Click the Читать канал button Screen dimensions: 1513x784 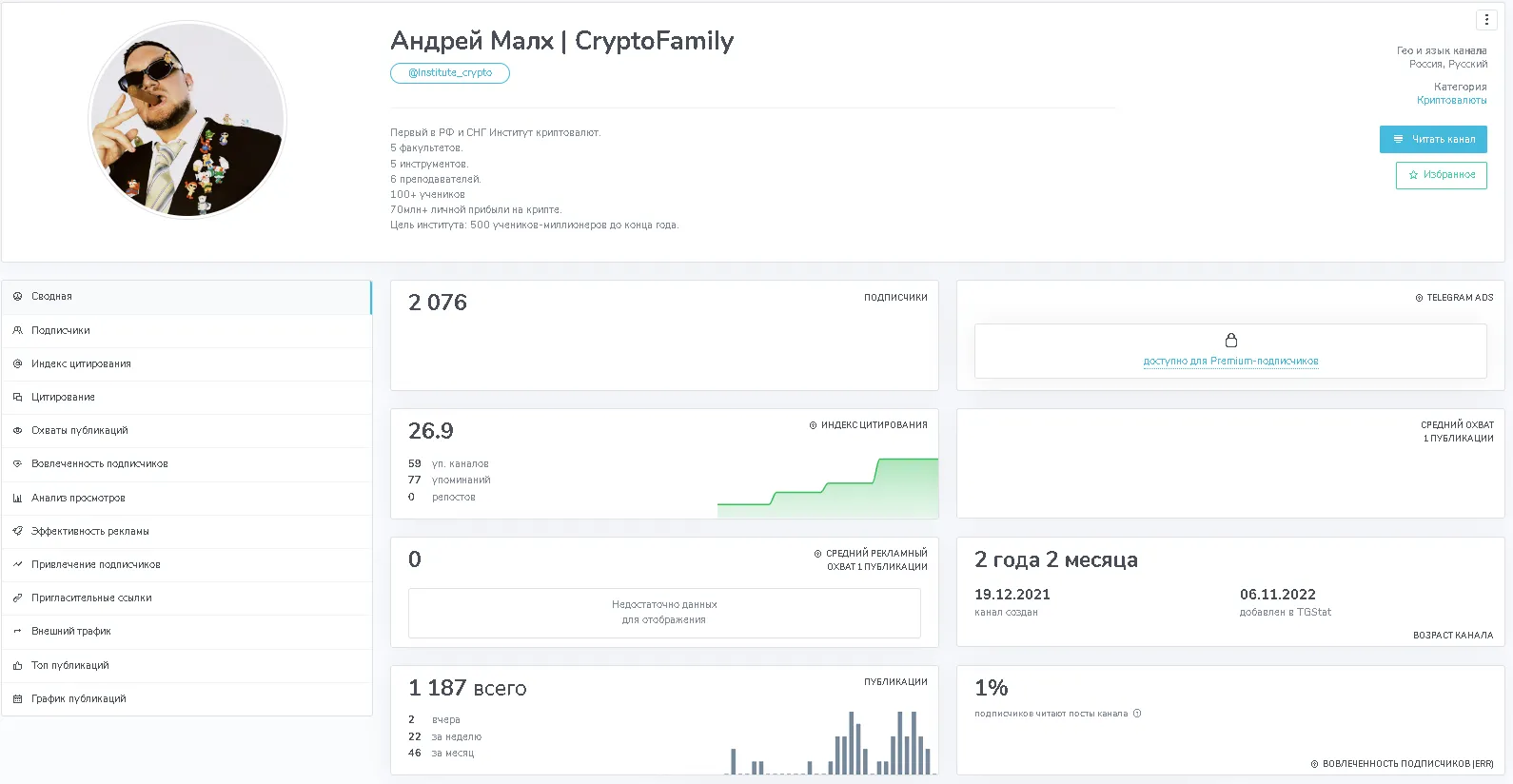click(x=1433, y=139)
